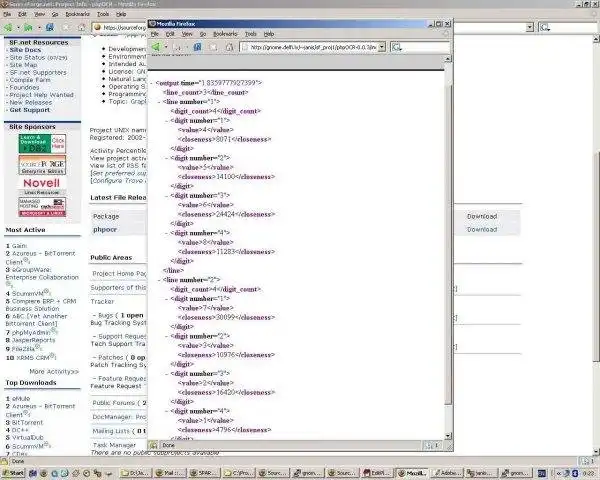Image resolution: width=600 pixels, height=480 pixels.
Task: Open URL history dropdown in front window
Action: click(x=382, y=47)
